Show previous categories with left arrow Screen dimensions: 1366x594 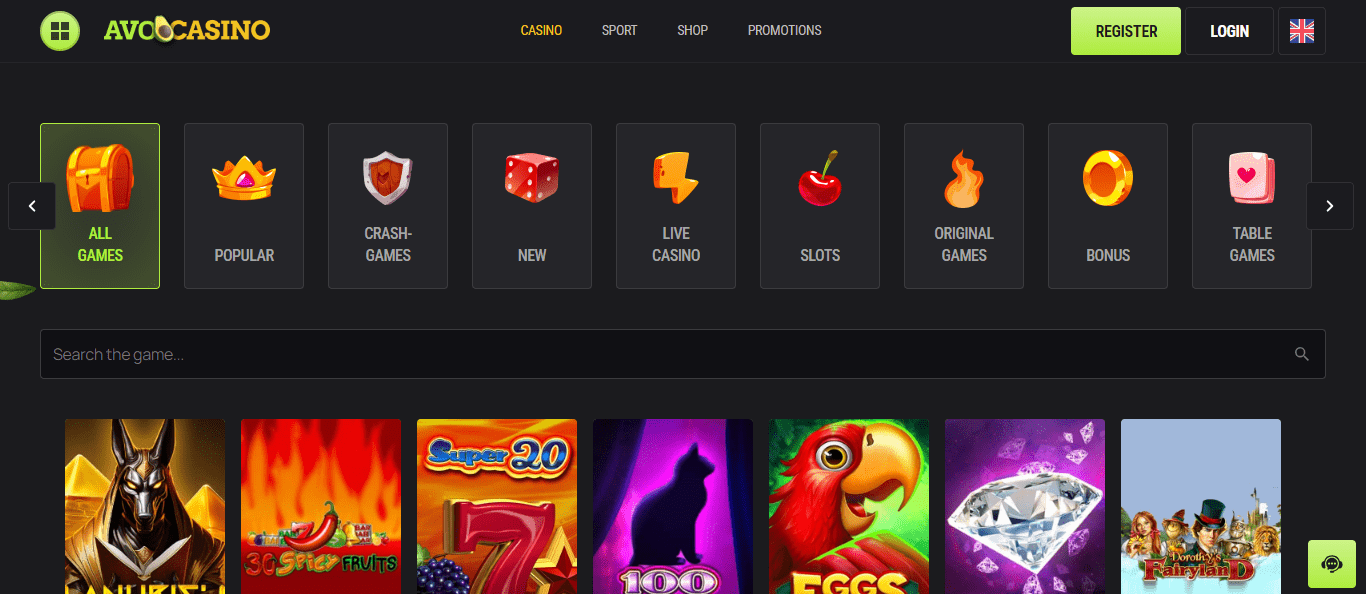tap(32, 206)
